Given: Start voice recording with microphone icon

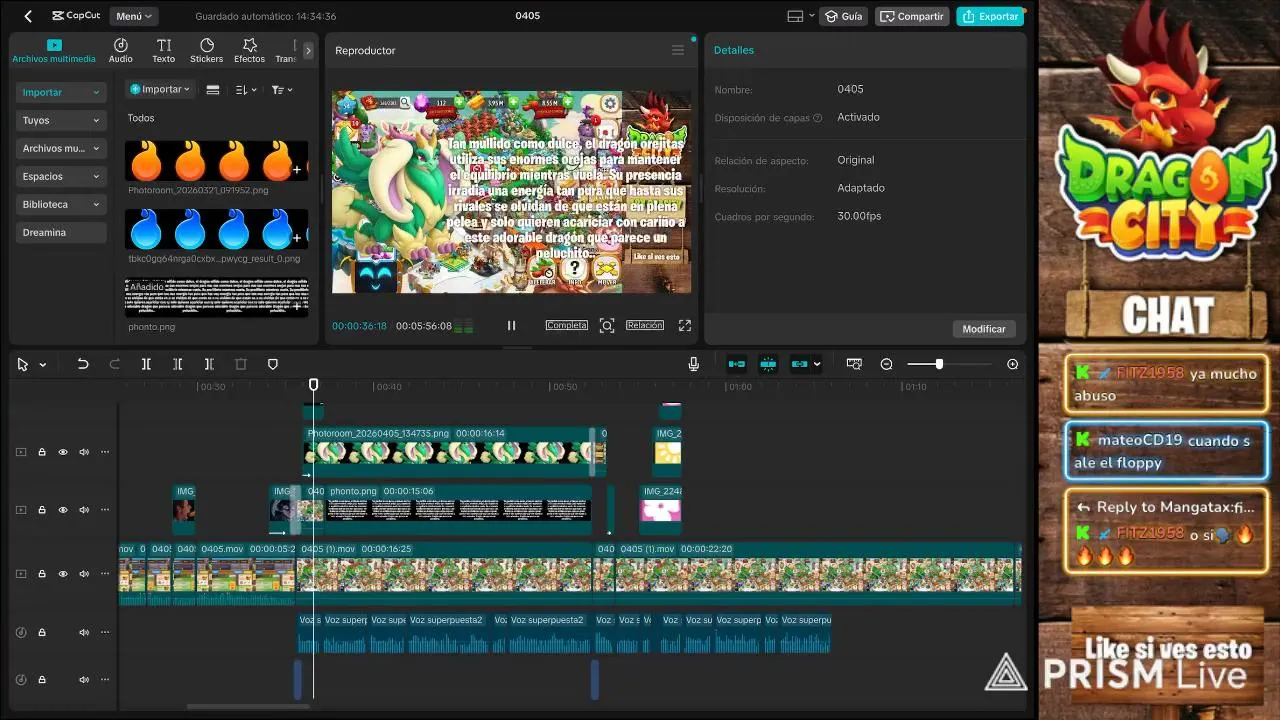Looking at the screenshot, I should (694, 365).
